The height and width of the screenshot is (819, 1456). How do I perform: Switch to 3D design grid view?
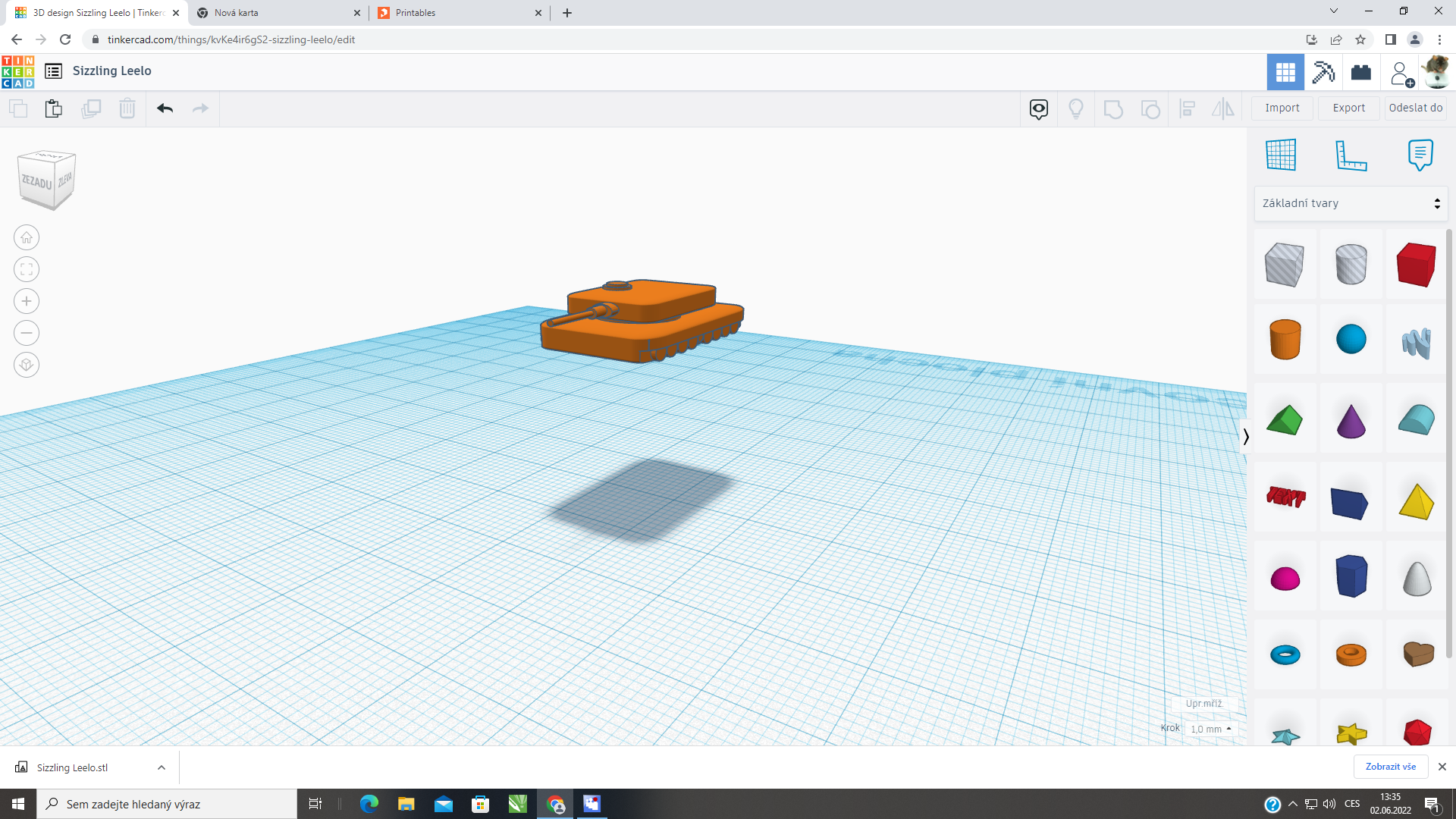click(x=1285, y=72)
